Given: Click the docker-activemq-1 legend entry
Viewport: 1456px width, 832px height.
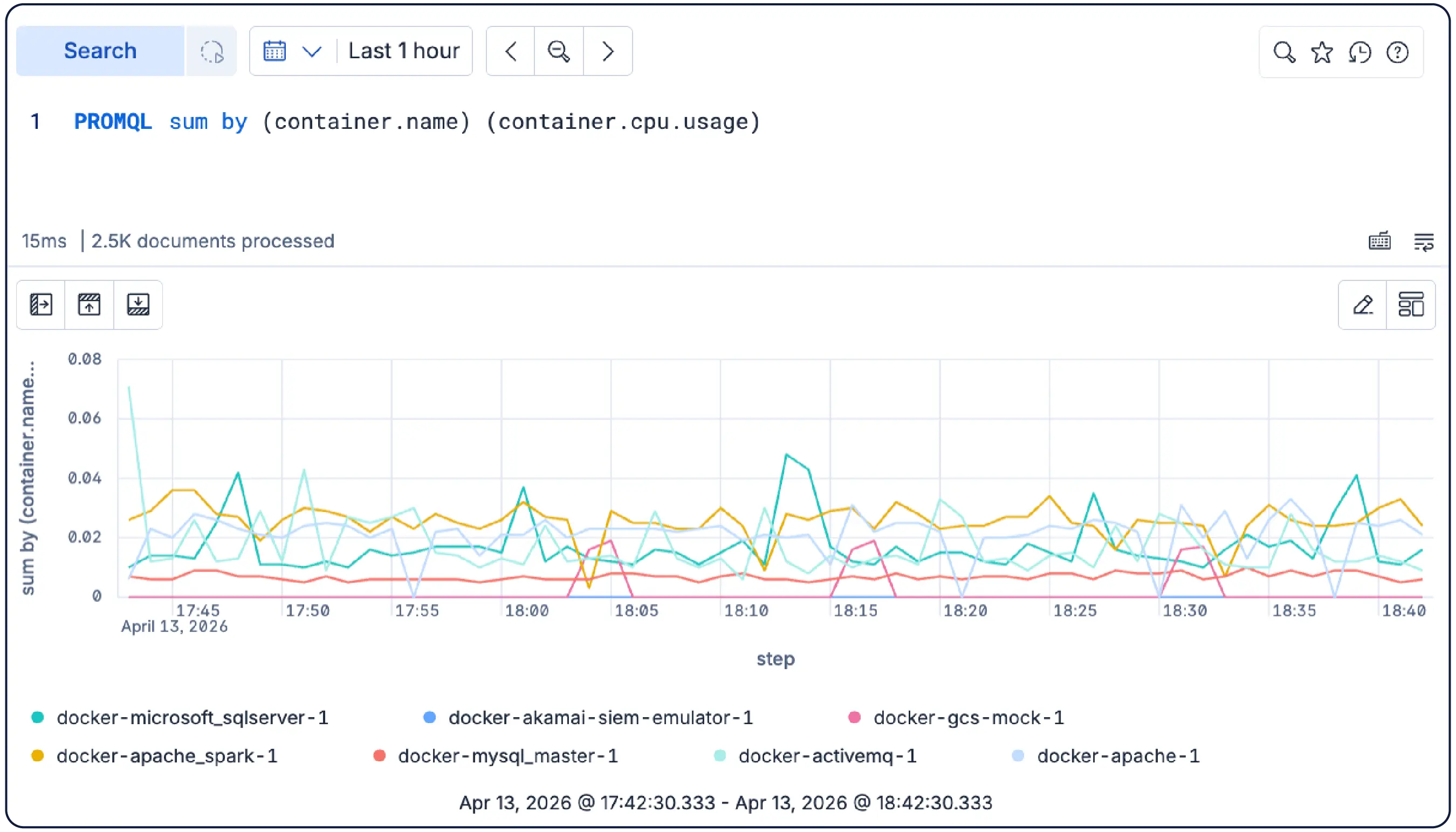Looking at the screenshot, I should 827,755.
